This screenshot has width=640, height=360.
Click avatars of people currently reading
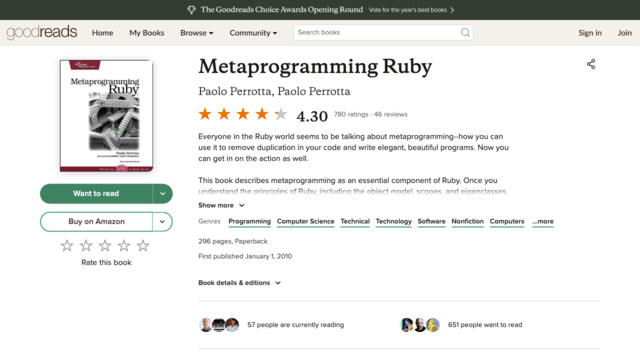219,325
